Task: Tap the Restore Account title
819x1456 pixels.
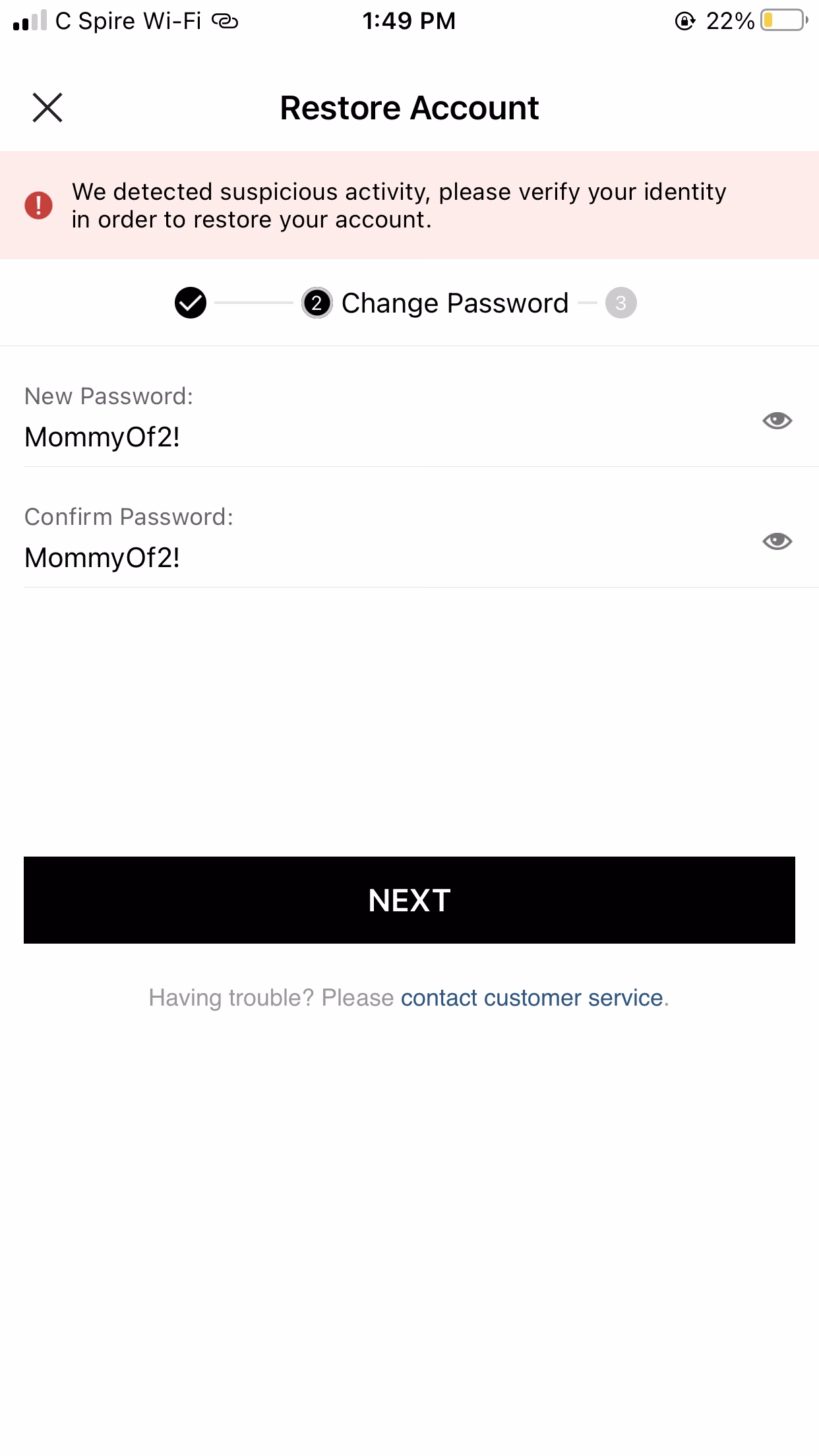Action: click(409, 107)
